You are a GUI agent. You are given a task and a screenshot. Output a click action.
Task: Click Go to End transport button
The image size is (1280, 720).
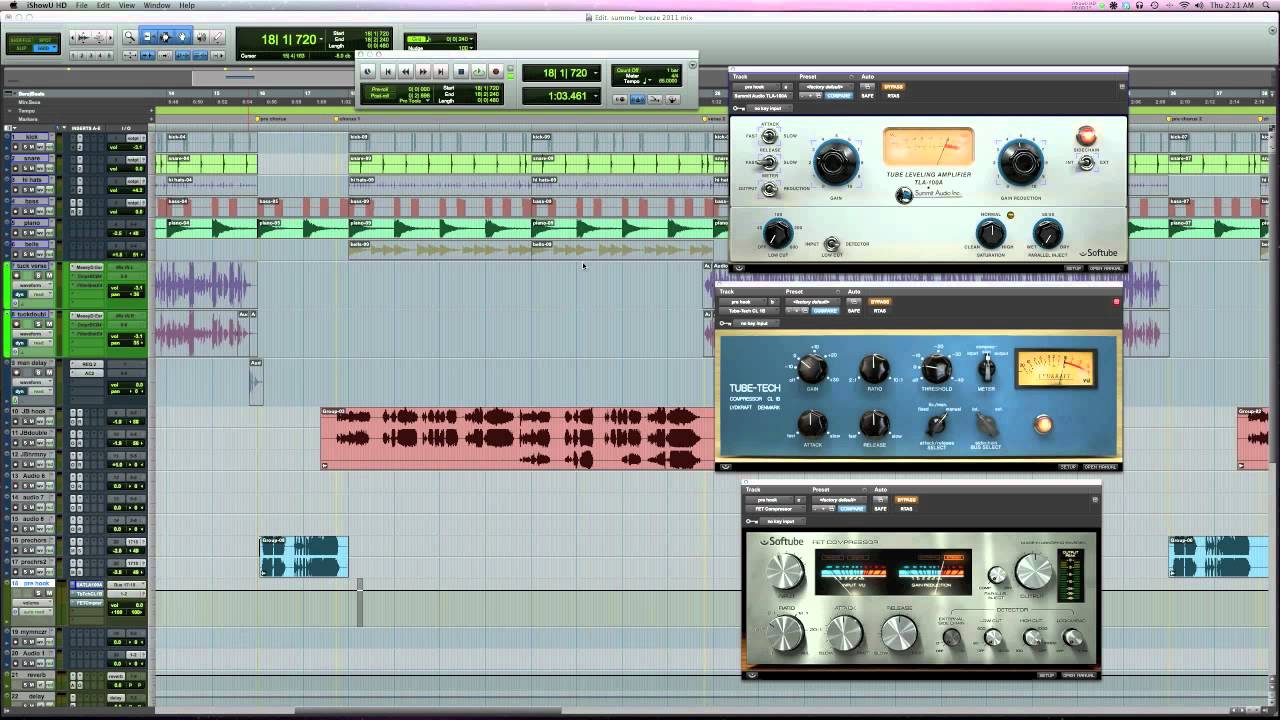(x=440, y=72)
